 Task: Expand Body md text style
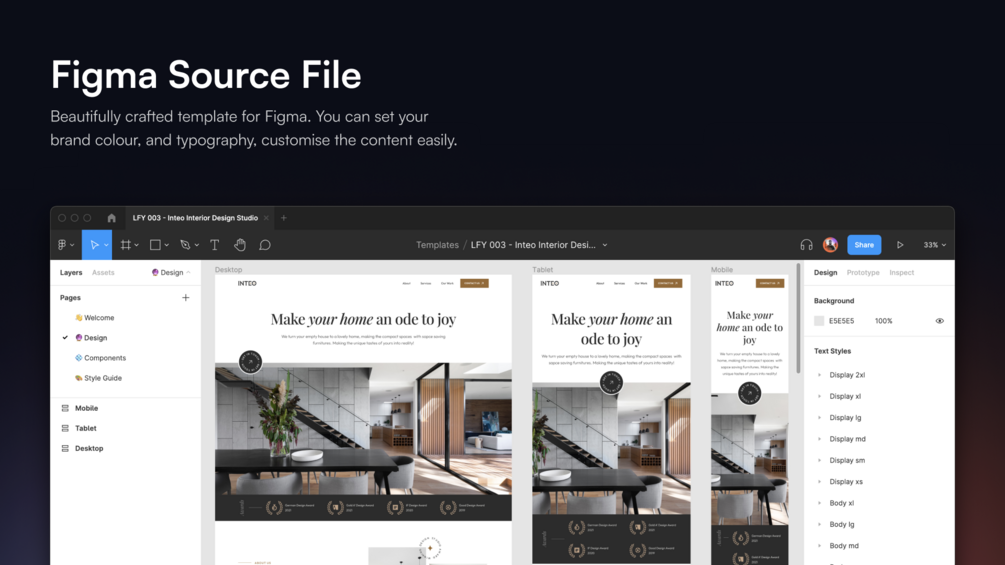(x=819, y=546)
